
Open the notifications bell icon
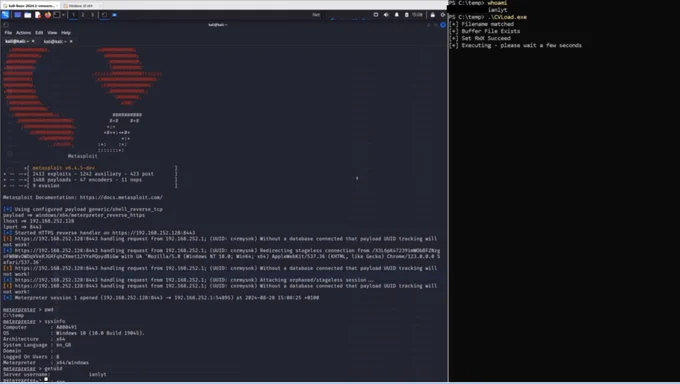pyautogui.click(x=396, y=15)
